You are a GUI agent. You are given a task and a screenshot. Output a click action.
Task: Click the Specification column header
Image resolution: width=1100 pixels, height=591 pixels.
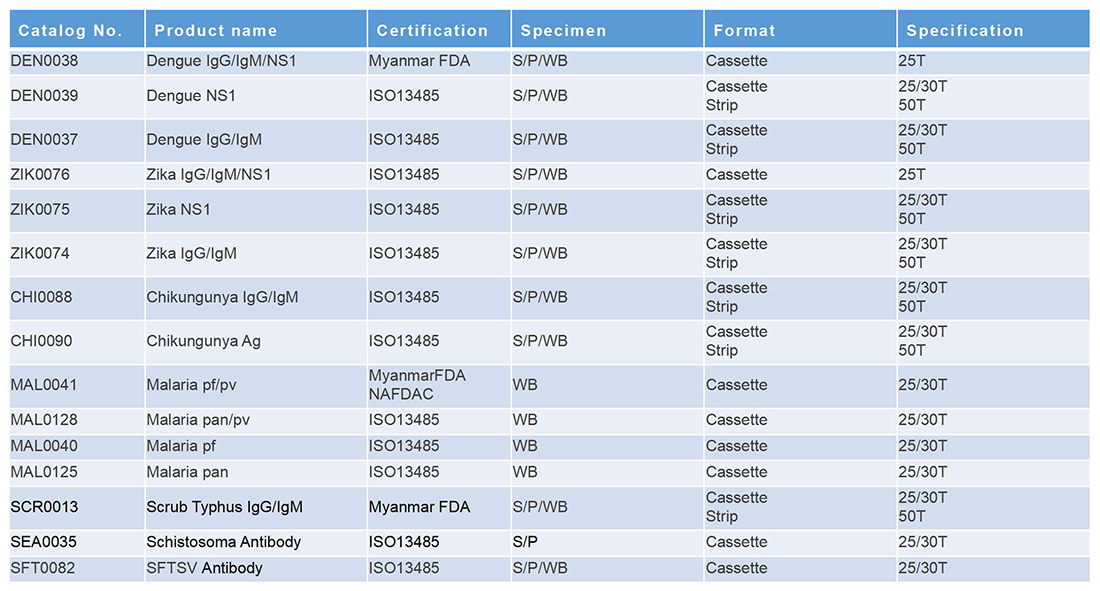pos(965,30)
